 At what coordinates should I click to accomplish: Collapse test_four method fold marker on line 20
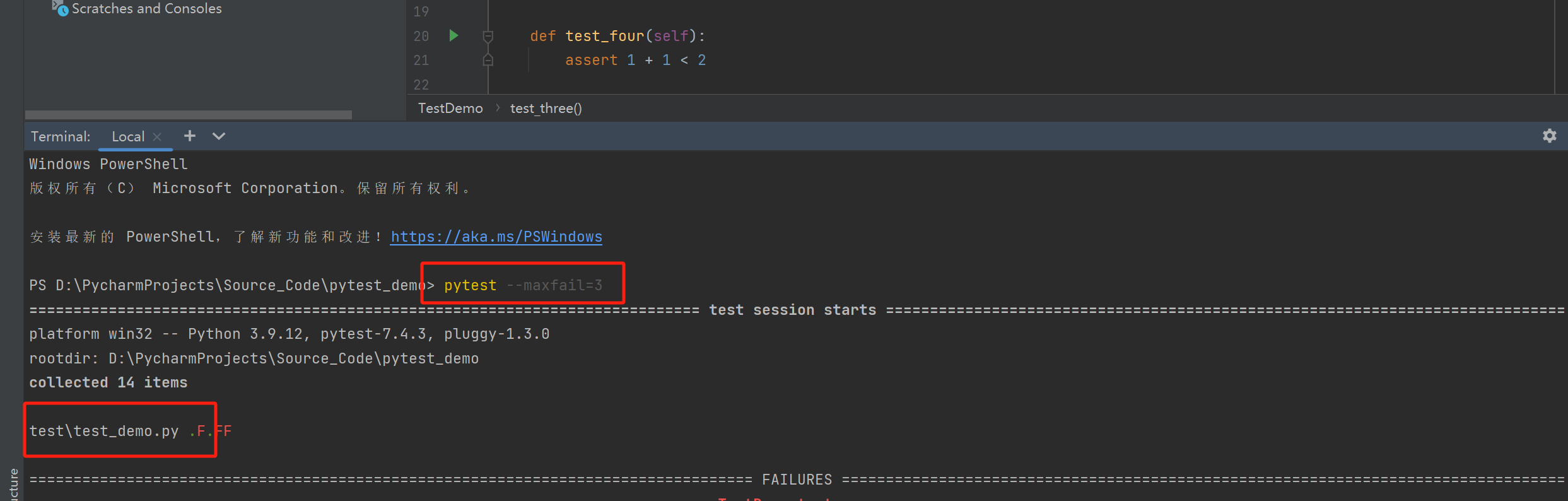(488, 36)
